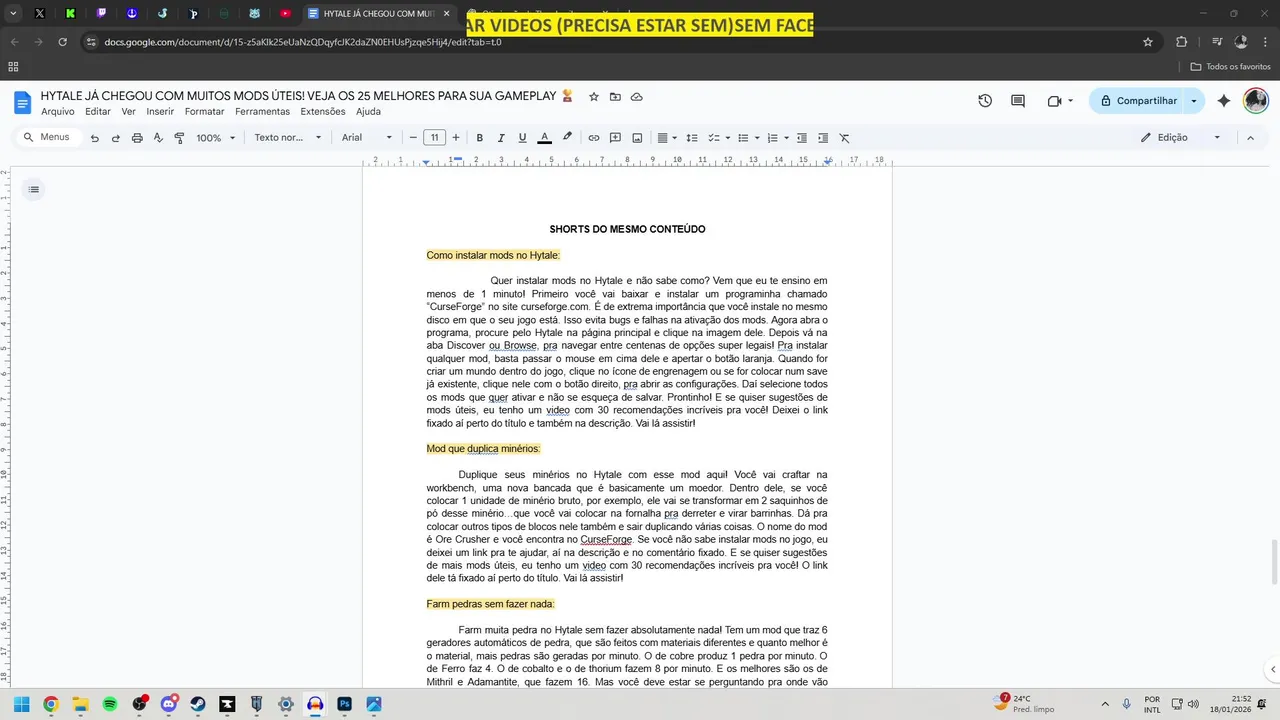Reload the page in the browser

coord(62,42)
